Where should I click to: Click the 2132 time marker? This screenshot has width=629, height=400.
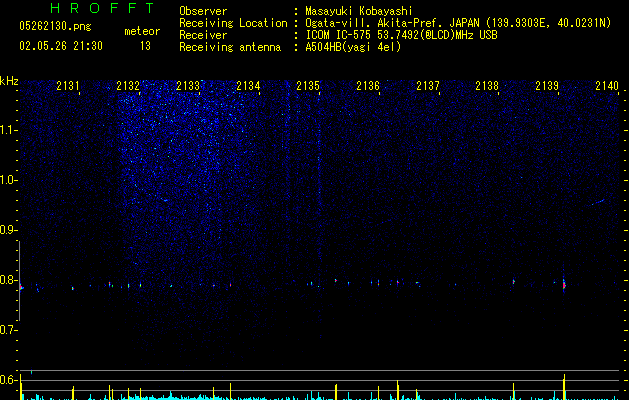pyautogui.click(x=128, y=85)
